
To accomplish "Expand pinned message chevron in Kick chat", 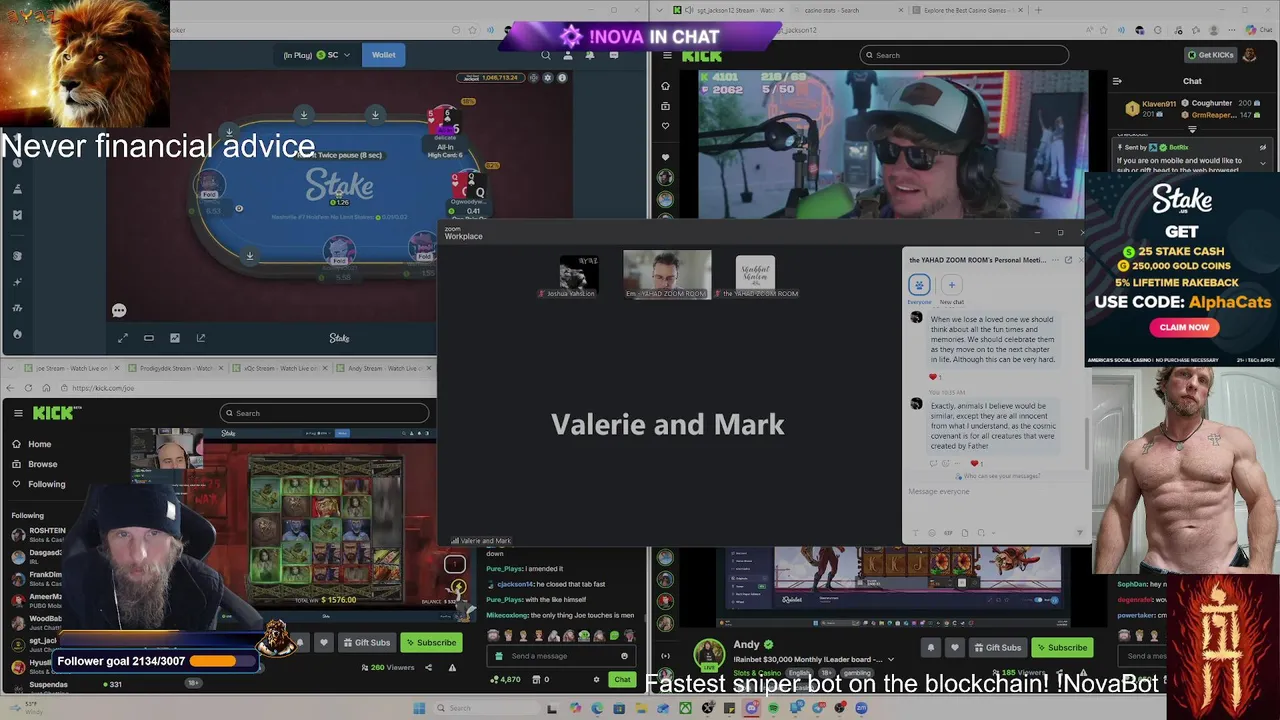I will click(1263, 163).
